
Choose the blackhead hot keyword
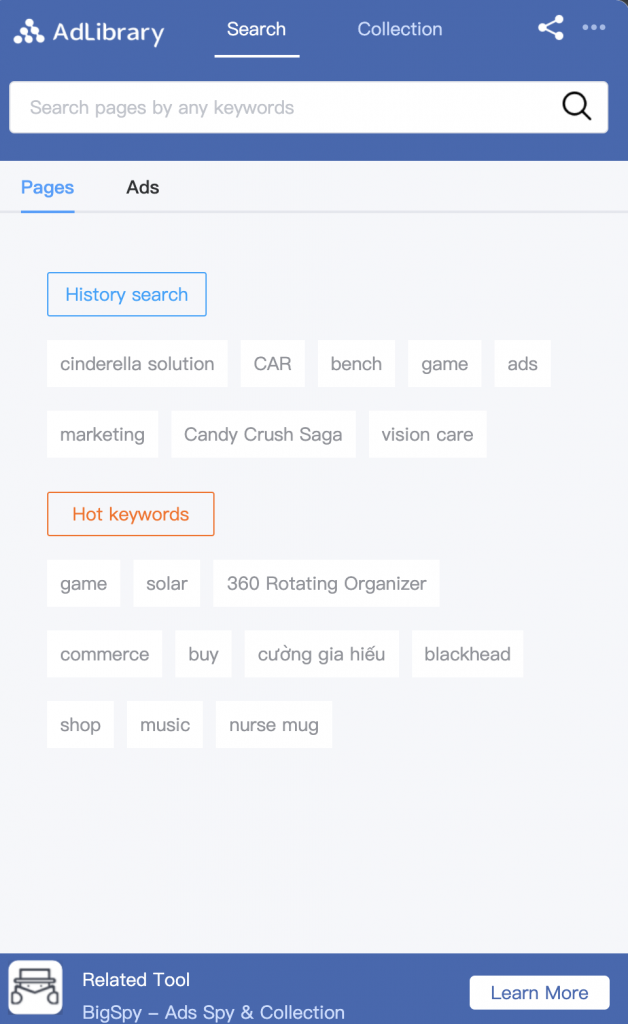click(467, 654)
